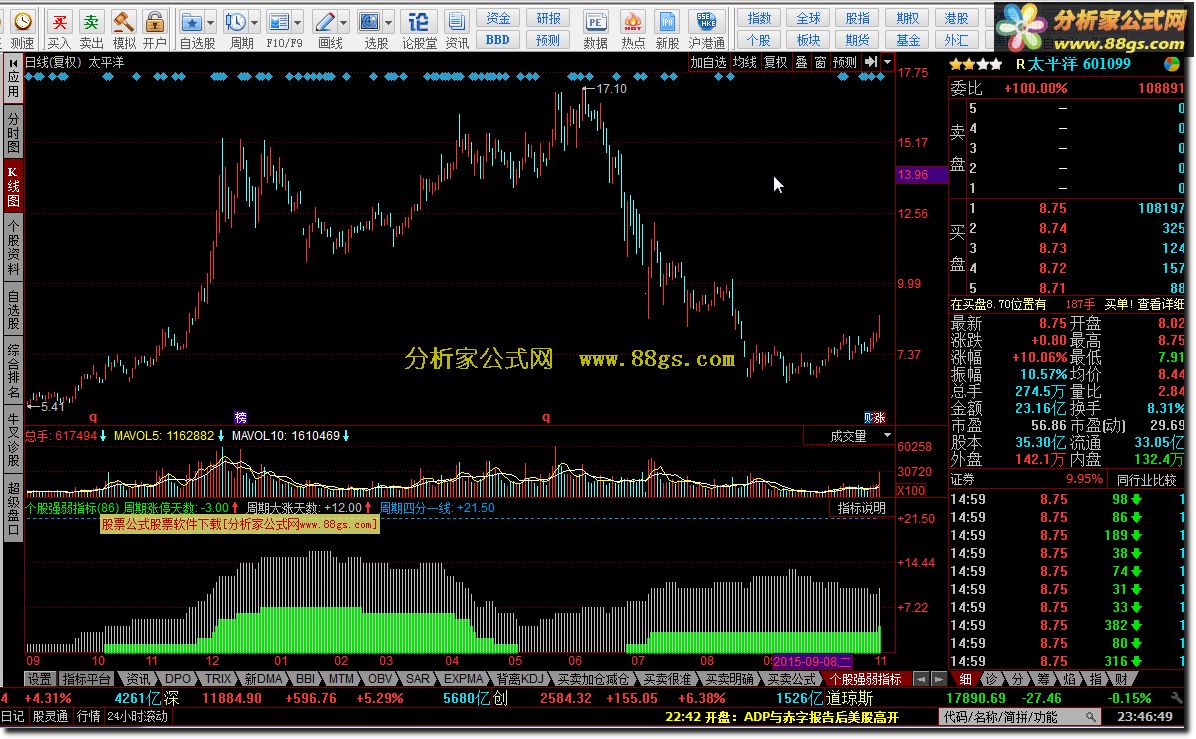This screenshot has width=1196, height=739.
Task: Open the 24小时滚动 news tab
Action: coord(137,717)
